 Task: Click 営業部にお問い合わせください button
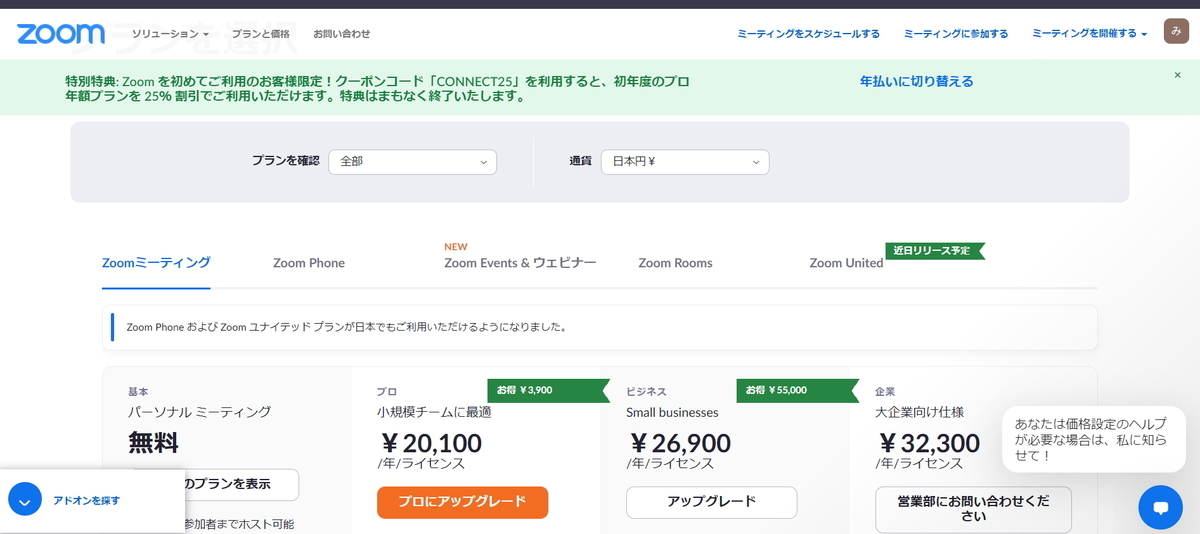[x=973, y=510]
